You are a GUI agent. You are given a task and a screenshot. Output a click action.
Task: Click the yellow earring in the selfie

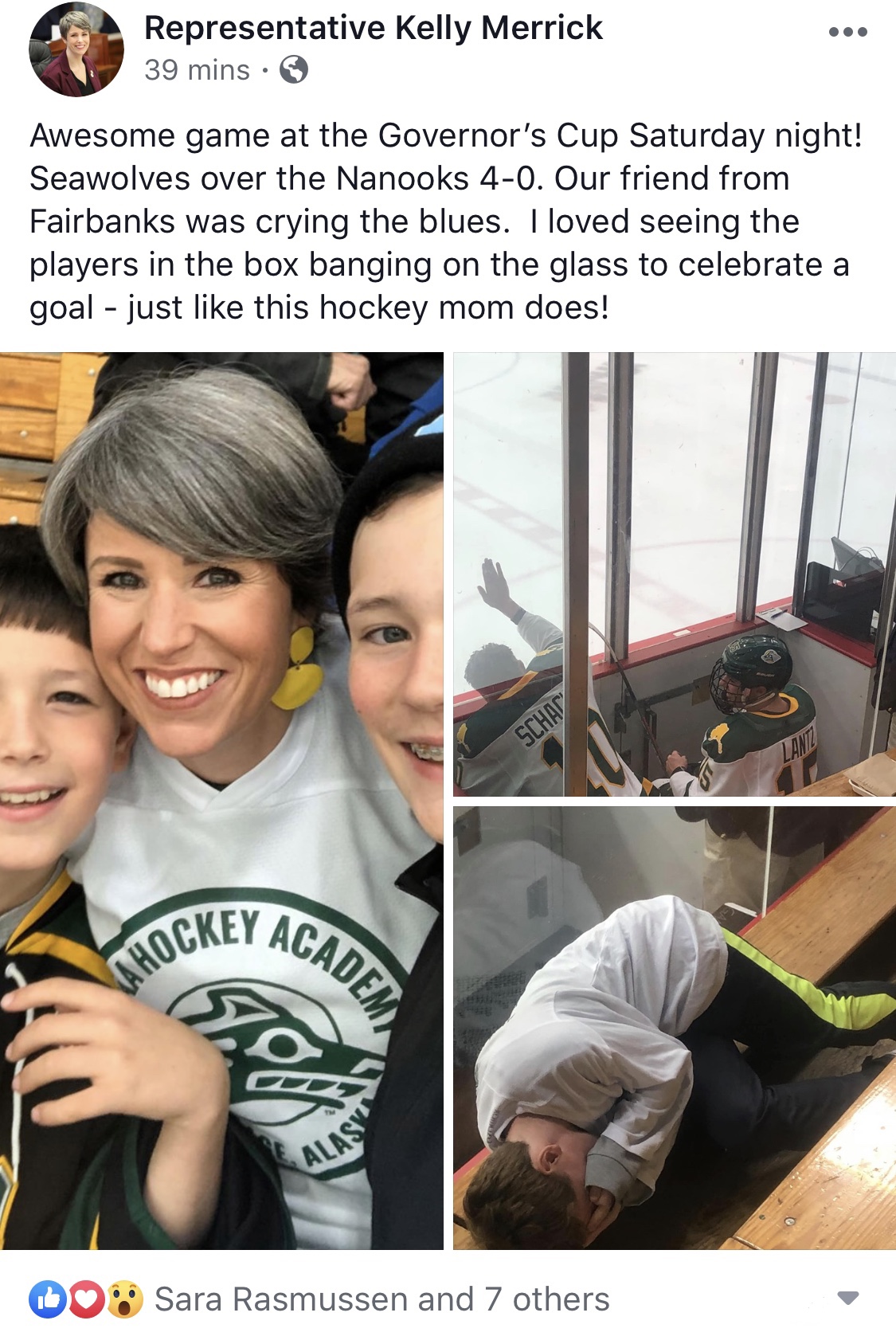[297, 668]
